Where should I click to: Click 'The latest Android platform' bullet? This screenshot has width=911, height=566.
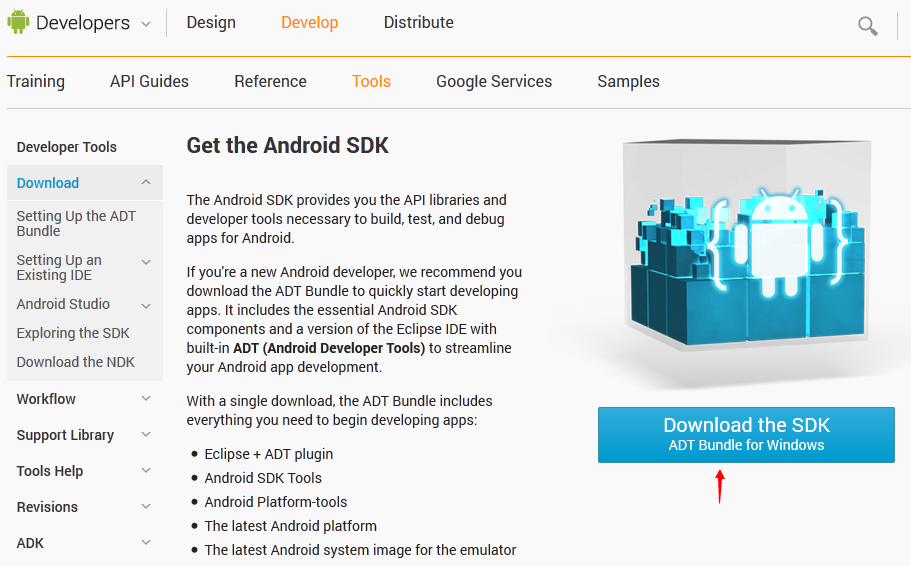[290, 526]
